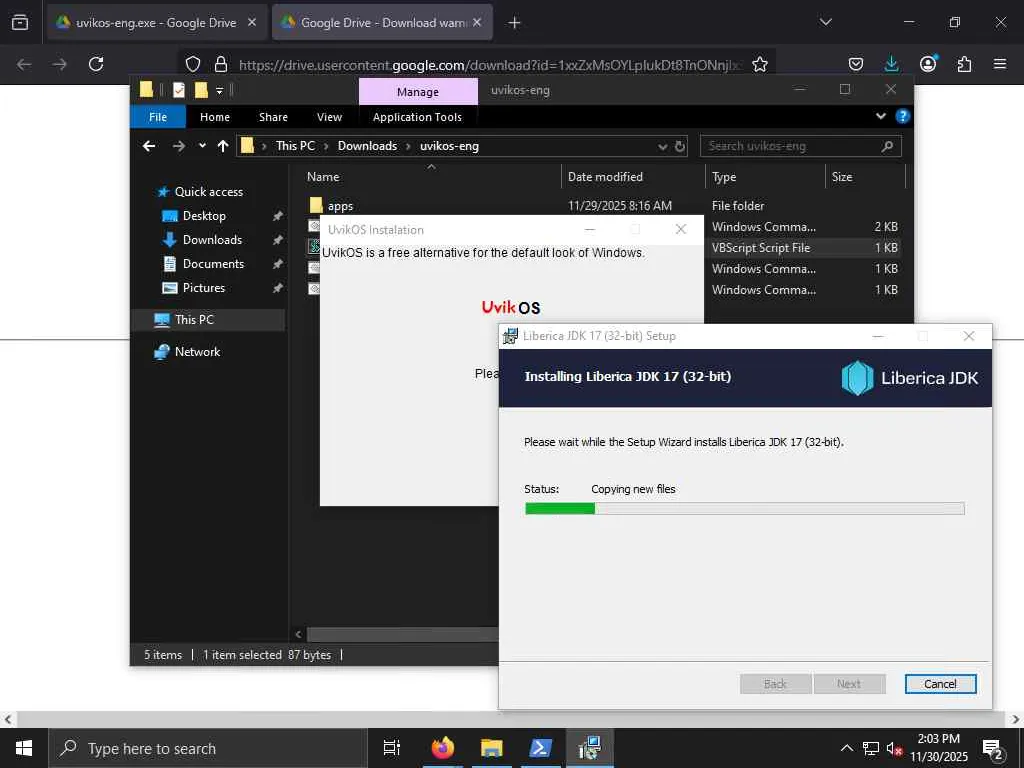Click the muted volume tray icon
The width and height of the screenshot is (1024, 768).
point(894,748)
